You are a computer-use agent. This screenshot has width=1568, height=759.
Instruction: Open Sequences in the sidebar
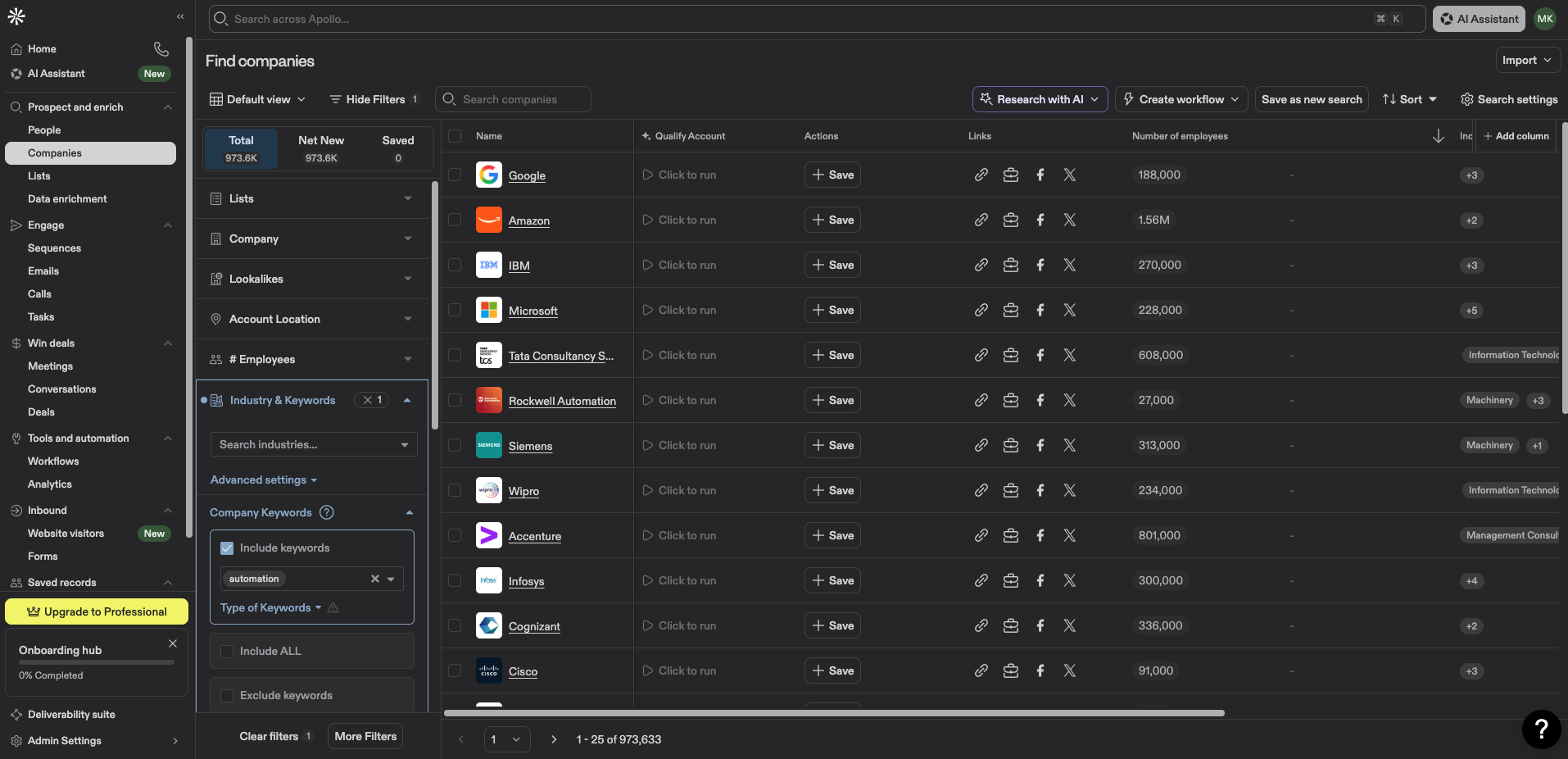54,248
